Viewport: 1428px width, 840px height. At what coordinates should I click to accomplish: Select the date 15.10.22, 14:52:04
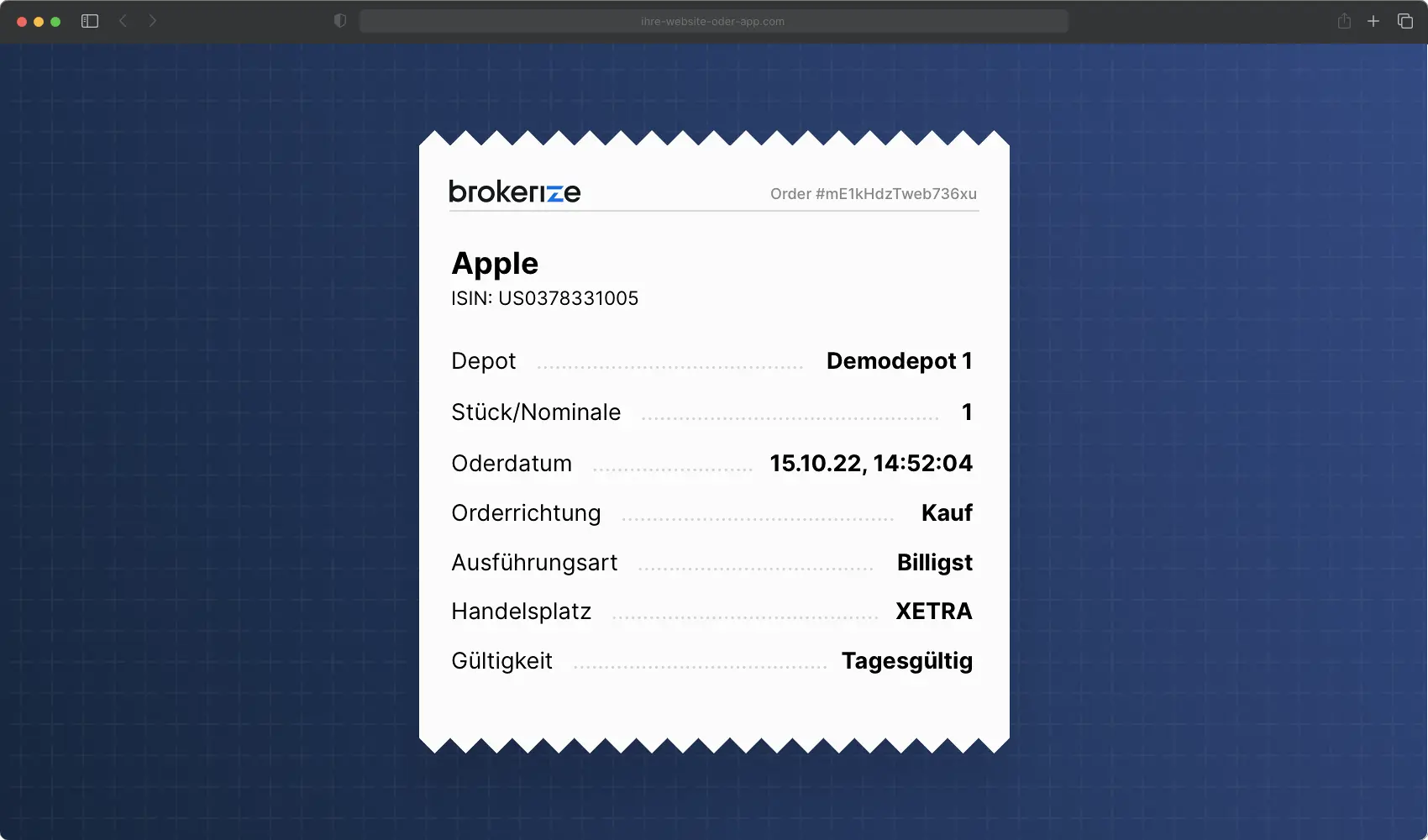pyautogui.click(x=871, y=464)
